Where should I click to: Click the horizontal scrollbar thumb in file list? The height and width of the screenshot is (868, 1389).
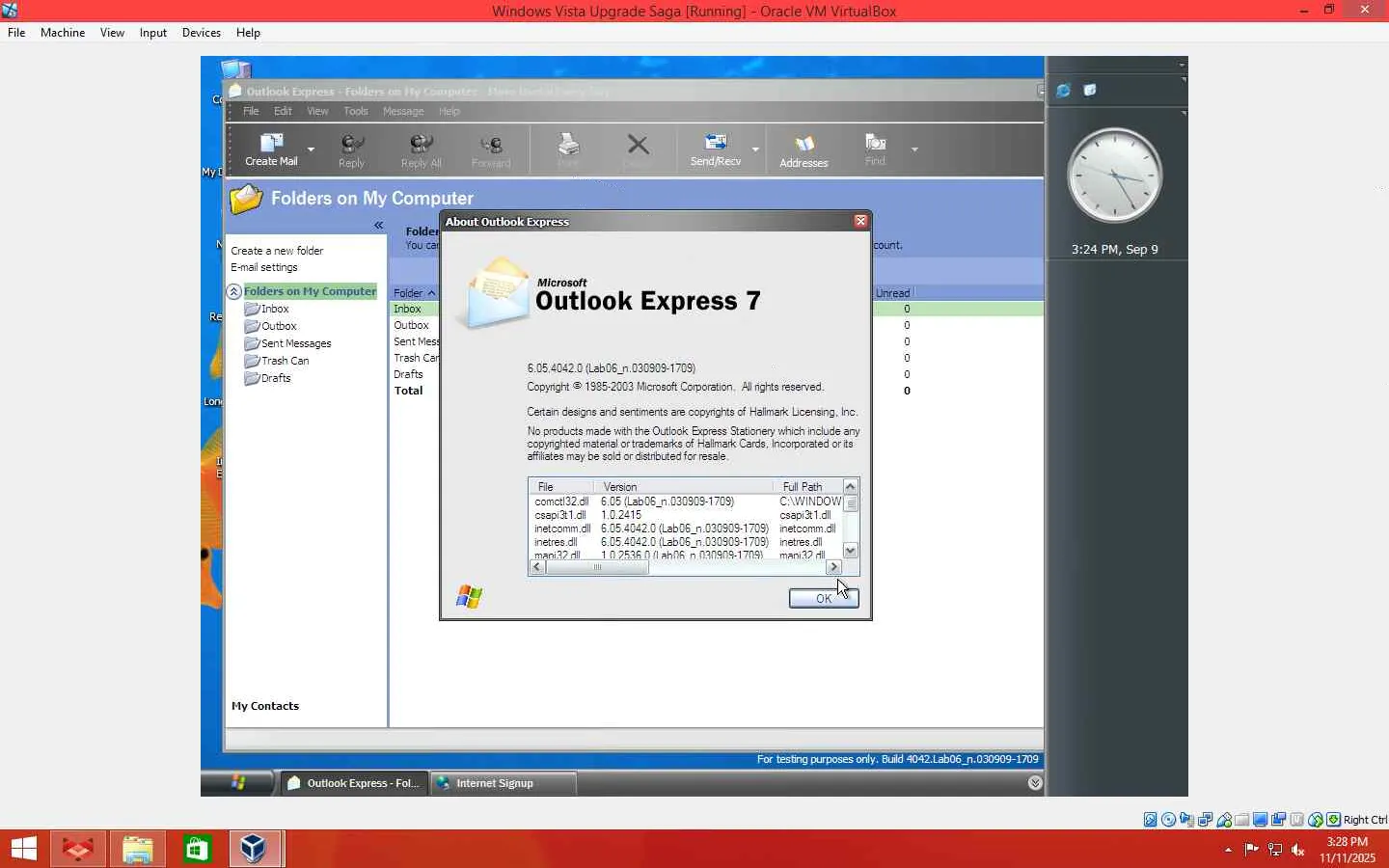[x=597, y=567]
